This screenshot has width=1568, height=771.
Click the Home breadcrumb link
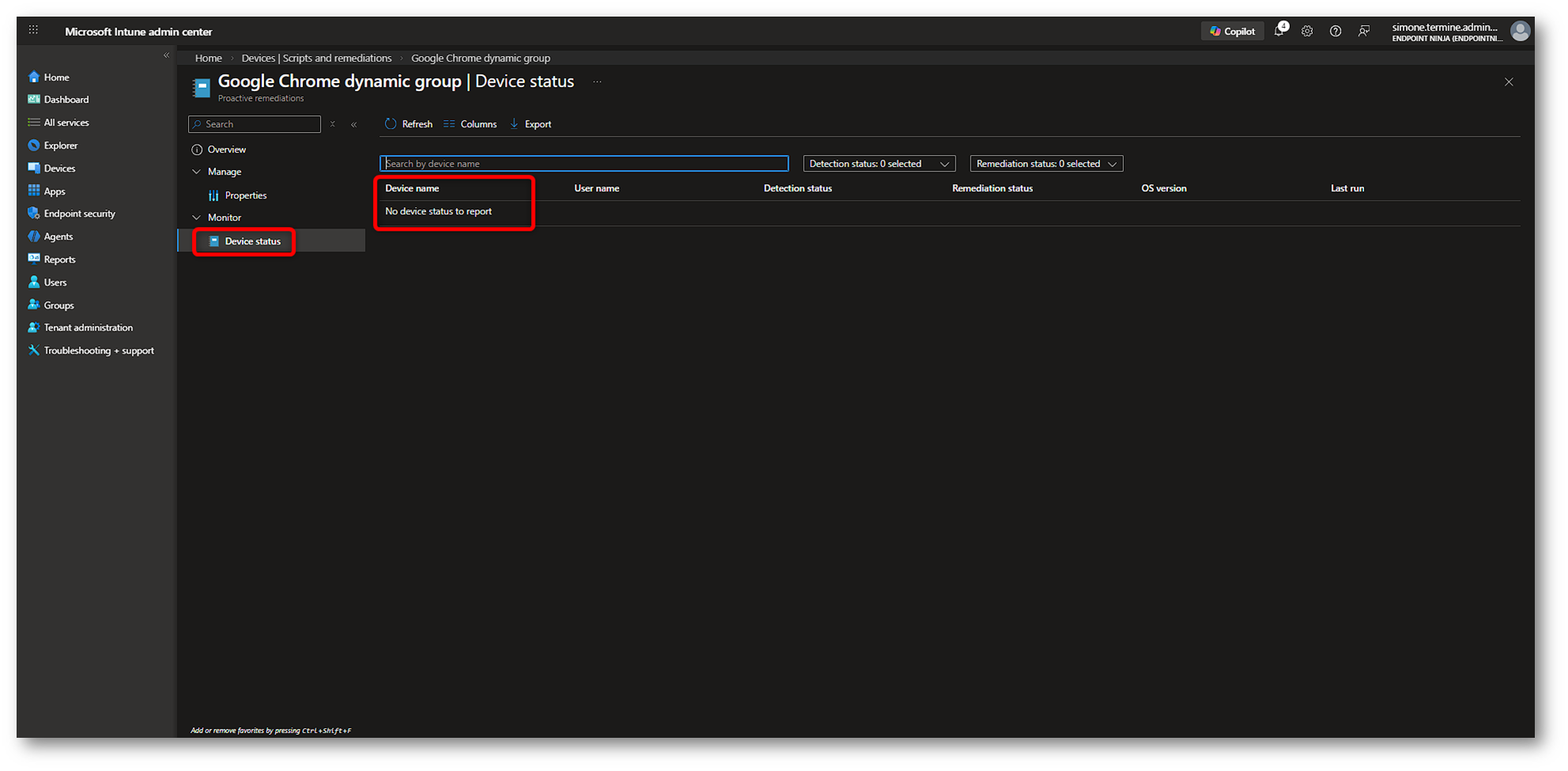[x=208, y=59]
